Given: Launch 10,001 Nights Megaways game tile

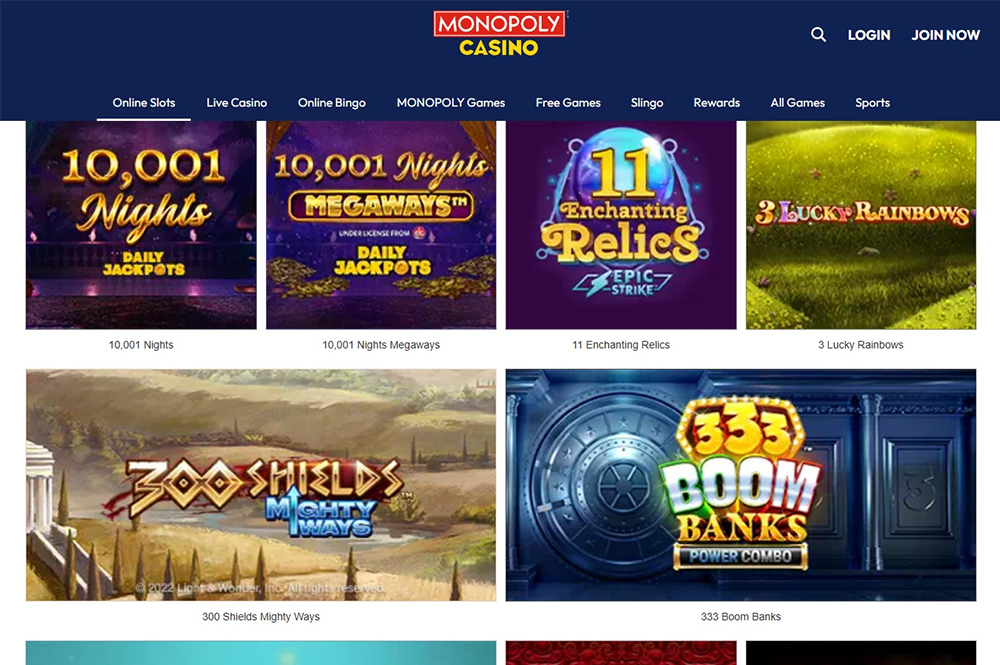Looking at the screenshot, I should point(381,225).
